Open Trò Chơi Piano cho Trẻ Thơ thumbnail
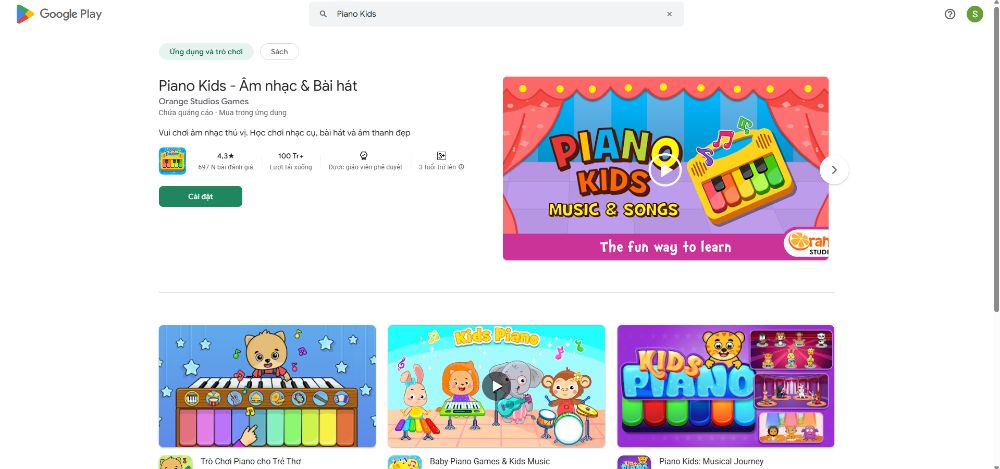Image resolution: width=1000 pixels, height=469 pixels. click(267, 386)
